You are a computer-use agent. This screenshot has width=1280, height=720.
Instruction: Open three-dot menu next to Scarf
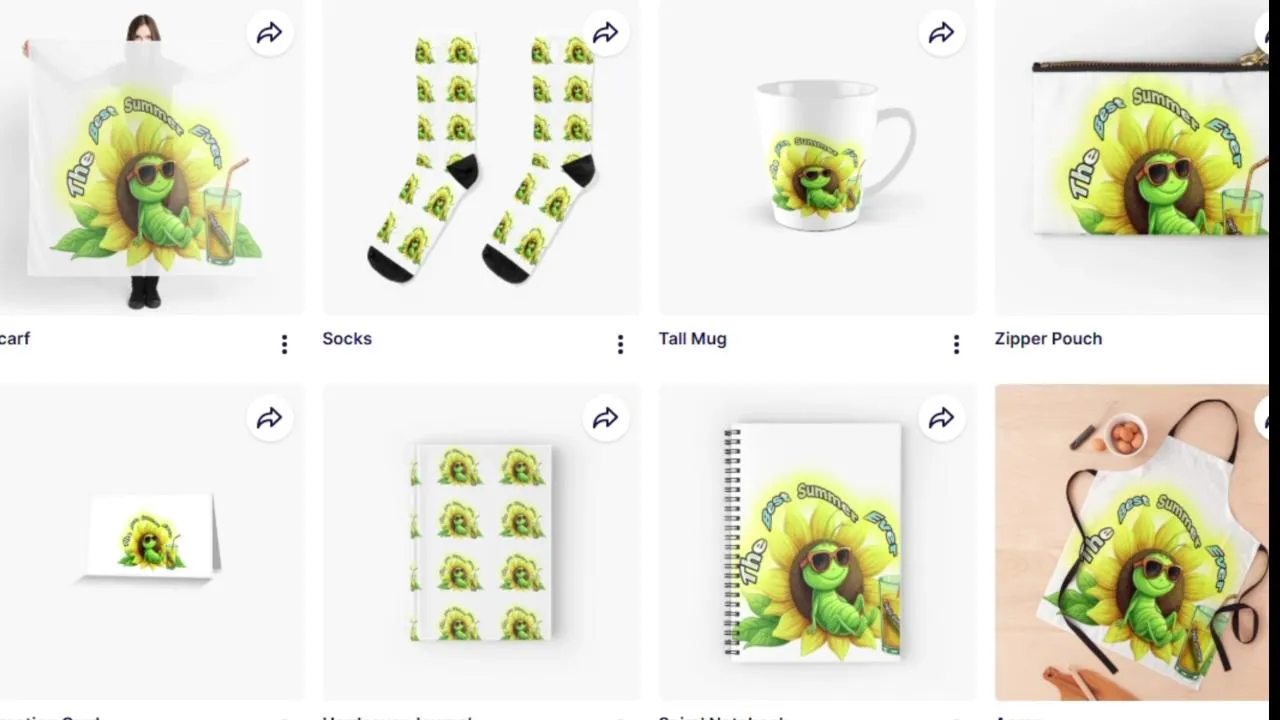(284, 345)
